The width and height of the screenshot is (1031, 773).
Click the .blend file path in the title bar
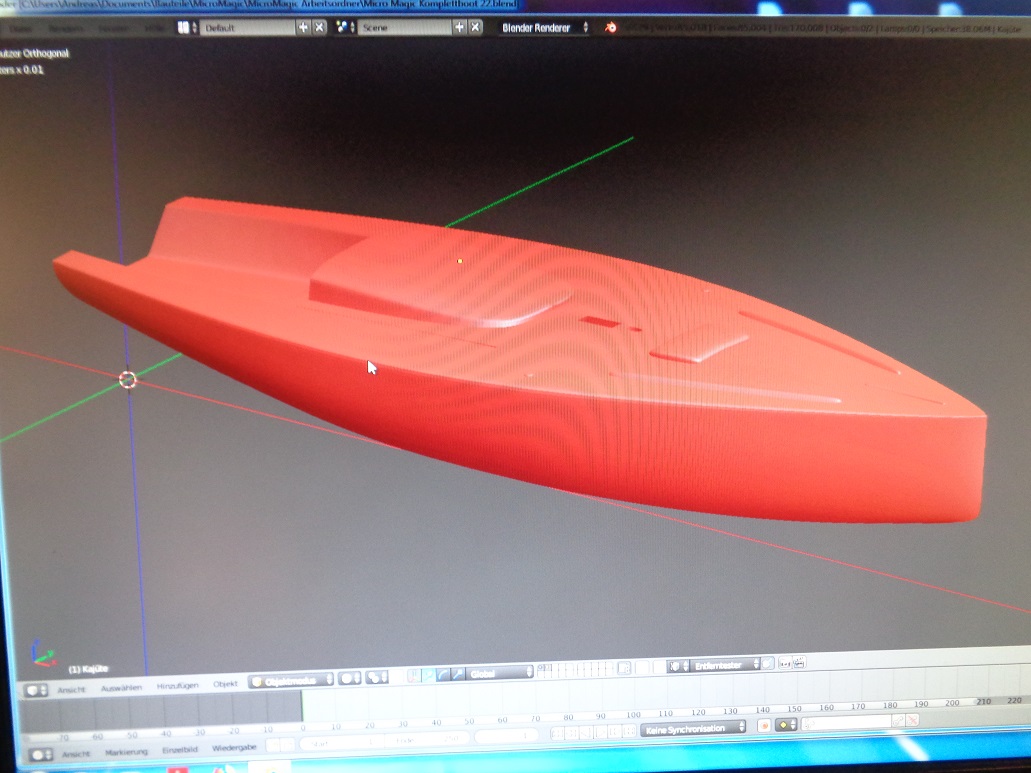point(271,5)
